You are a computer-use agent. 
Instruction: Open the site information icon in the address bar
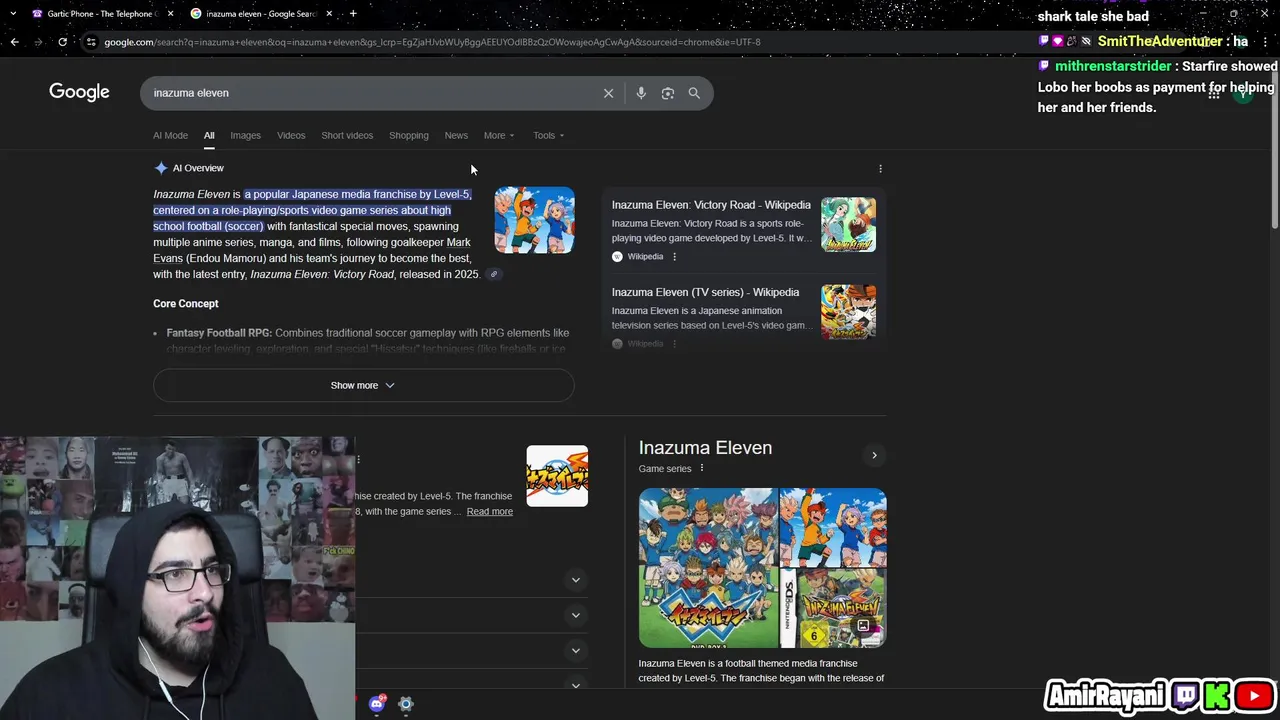click(91, 42)
